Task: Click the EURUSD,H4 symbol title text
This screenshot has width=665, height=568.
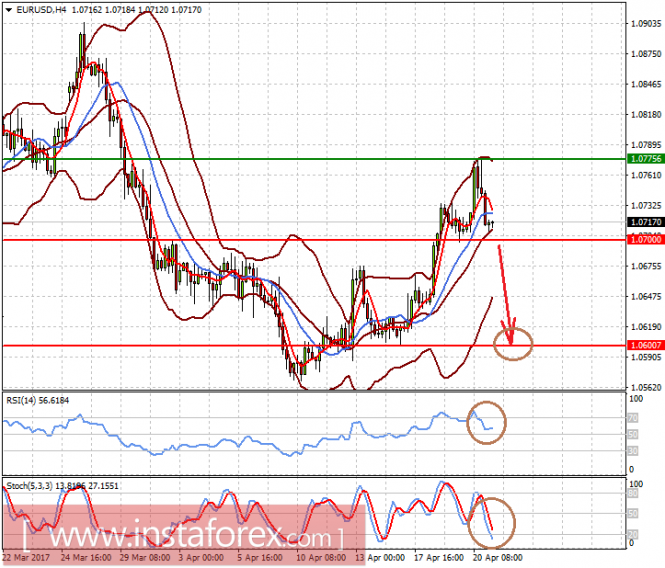Action: pyautogui.click(x=41, y=10)
